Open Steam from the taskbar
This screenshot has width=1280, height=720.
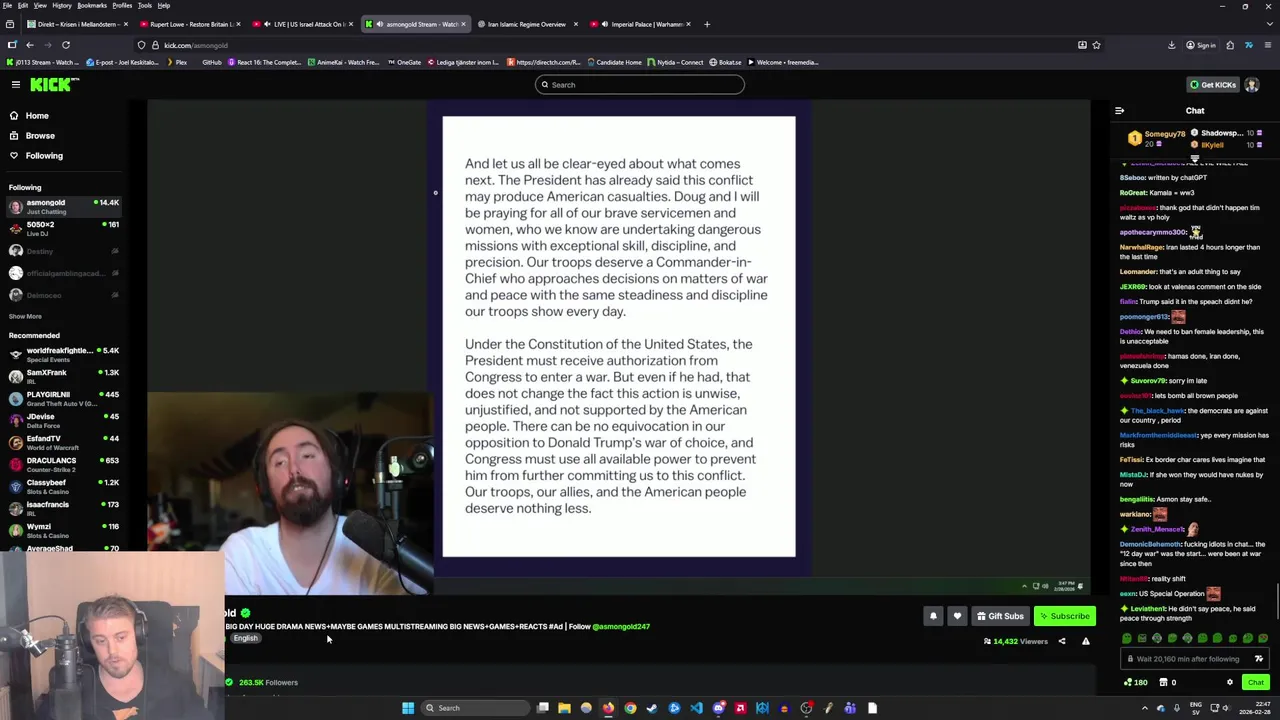click(x=652, y=708)
